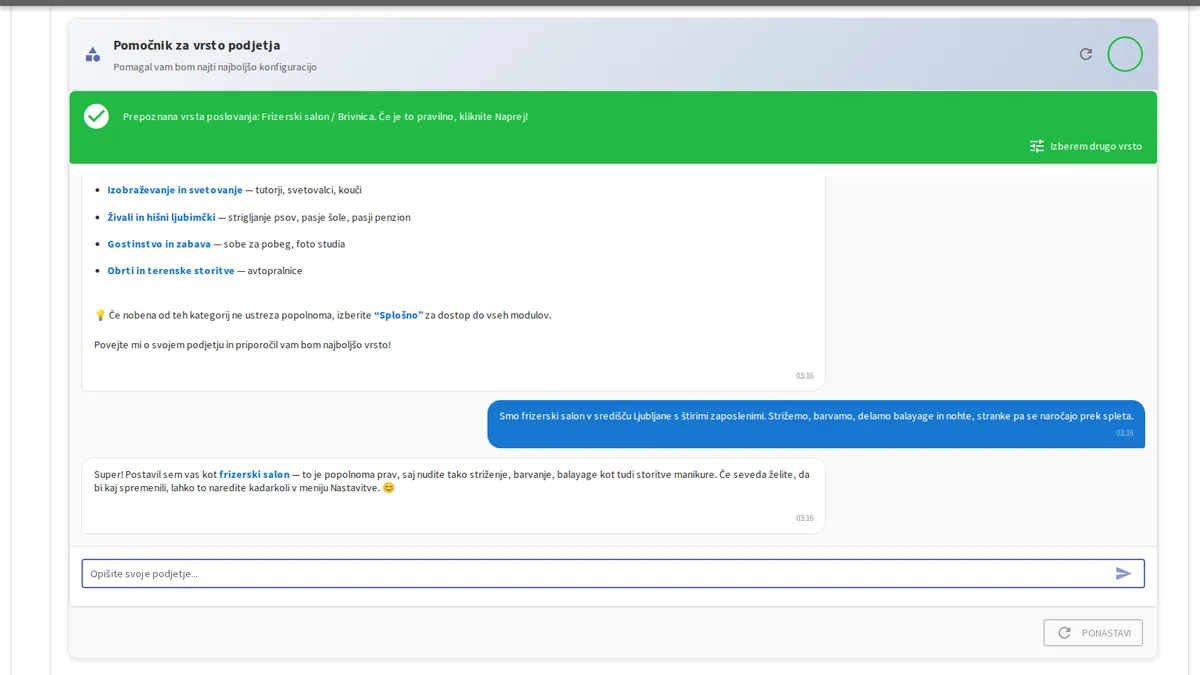Viewport: 1200px width, 675px height.
Task: Click the PONASTAVI button
Action: pos(1093,633)
